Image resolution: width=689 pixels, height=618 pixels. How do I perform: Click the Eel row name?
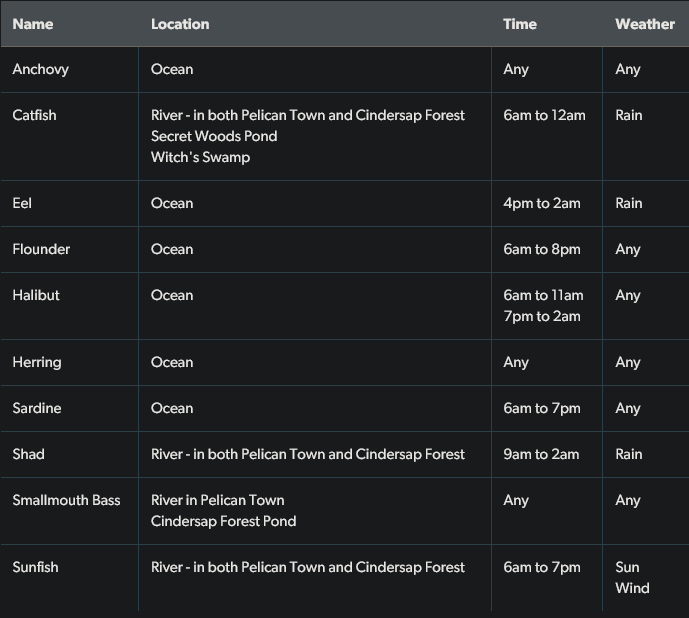(22, 203)
